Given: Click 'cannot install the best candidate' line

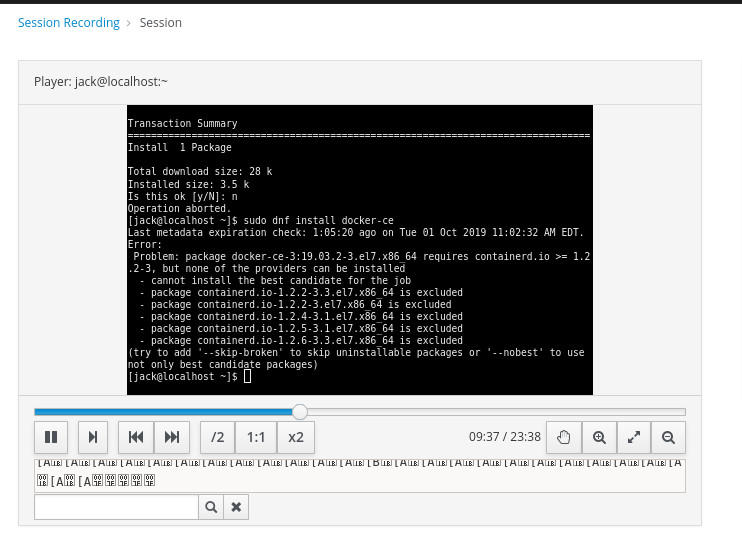Looking at the screenshot, I should click(x=275, y=280).
